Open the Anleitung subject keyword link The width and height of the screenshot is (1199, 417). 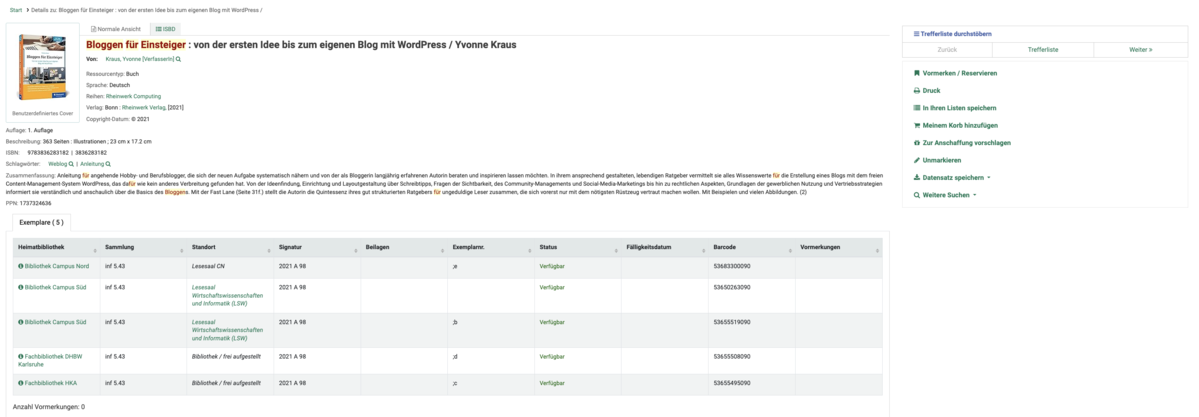[92, 164]
